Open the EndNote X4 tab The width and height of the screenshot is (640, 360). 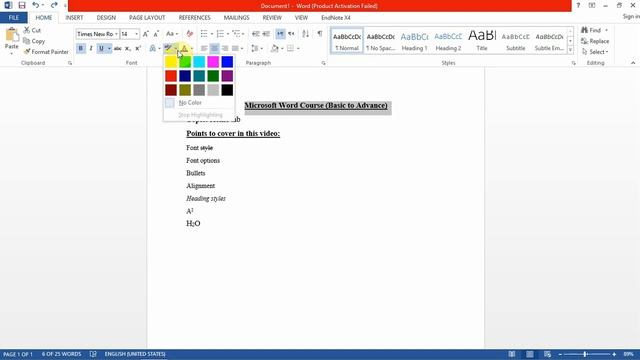336,18
